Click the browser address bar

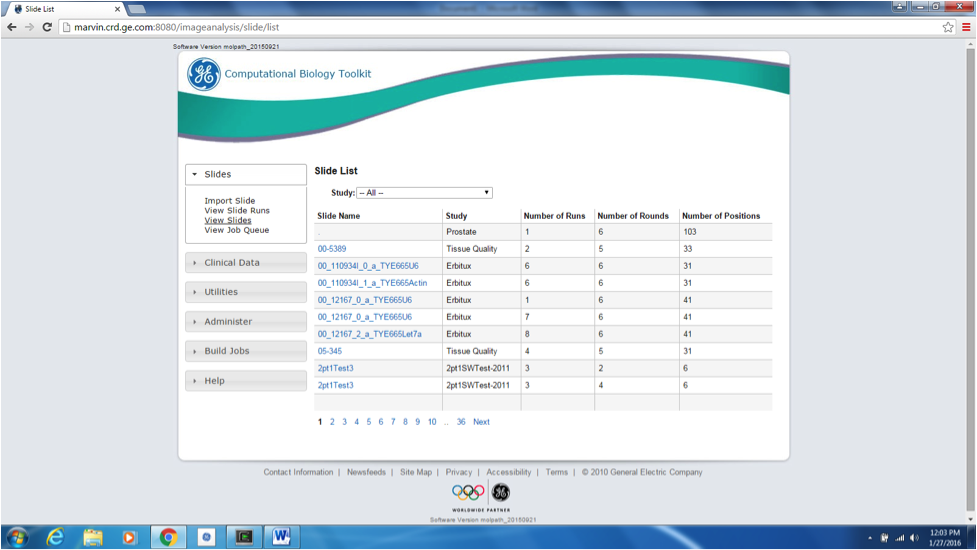click(x=500, y=27)
